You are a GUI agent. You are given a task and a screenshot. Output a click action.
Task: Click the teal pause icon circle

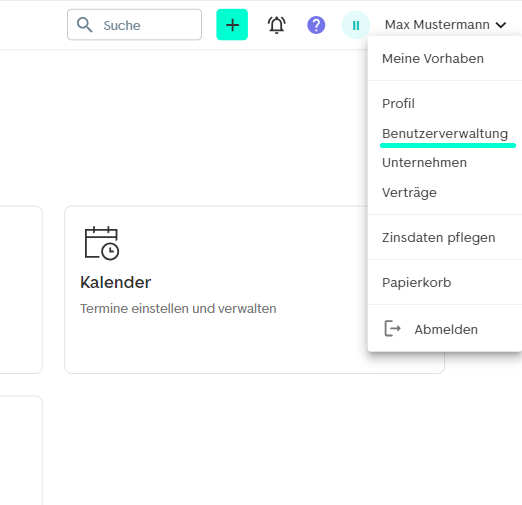pos(356,25)
